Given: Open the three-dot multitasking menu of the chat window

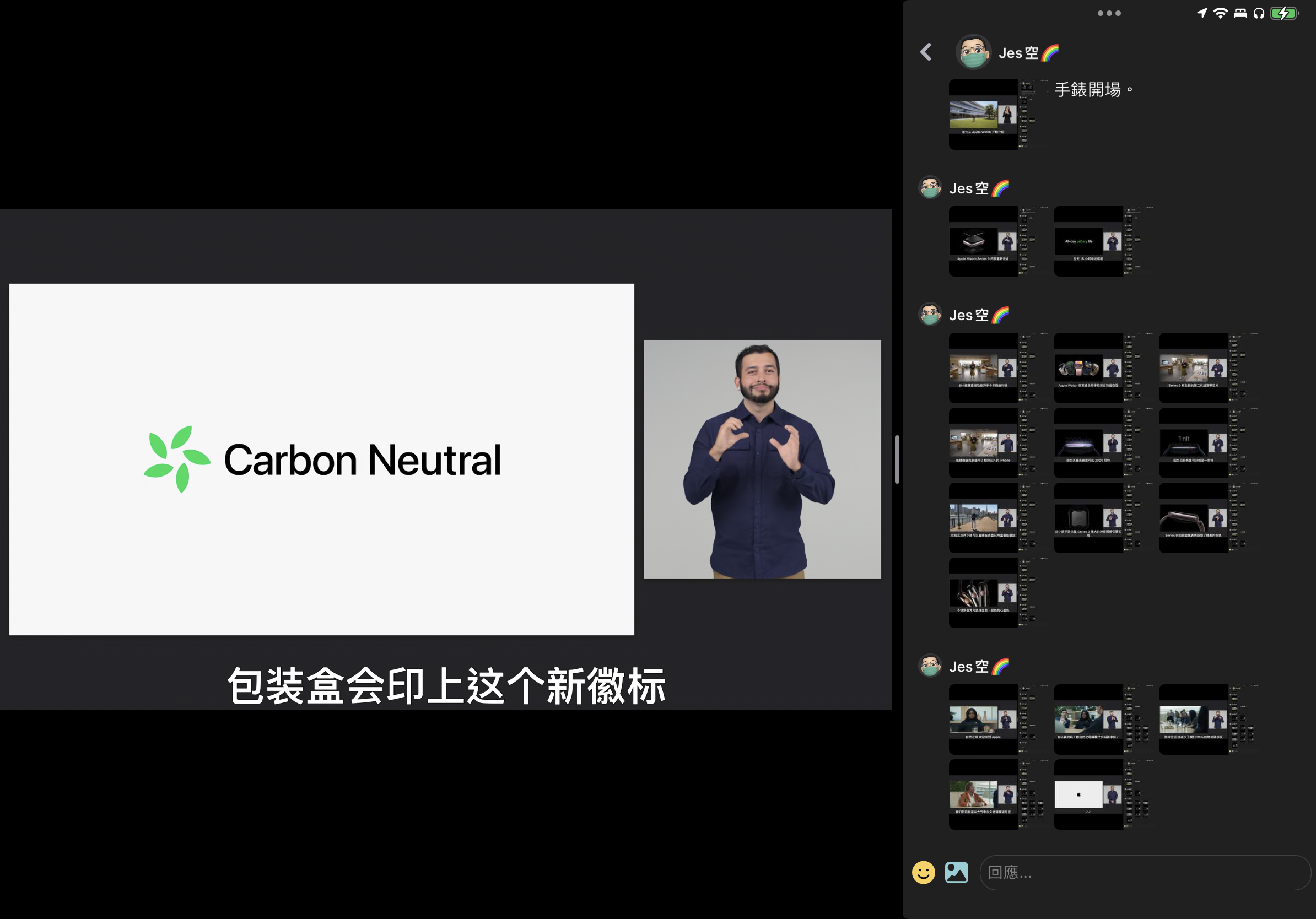Looking at the screenshot, I should pyautogui.click(x=1109, y=13).
